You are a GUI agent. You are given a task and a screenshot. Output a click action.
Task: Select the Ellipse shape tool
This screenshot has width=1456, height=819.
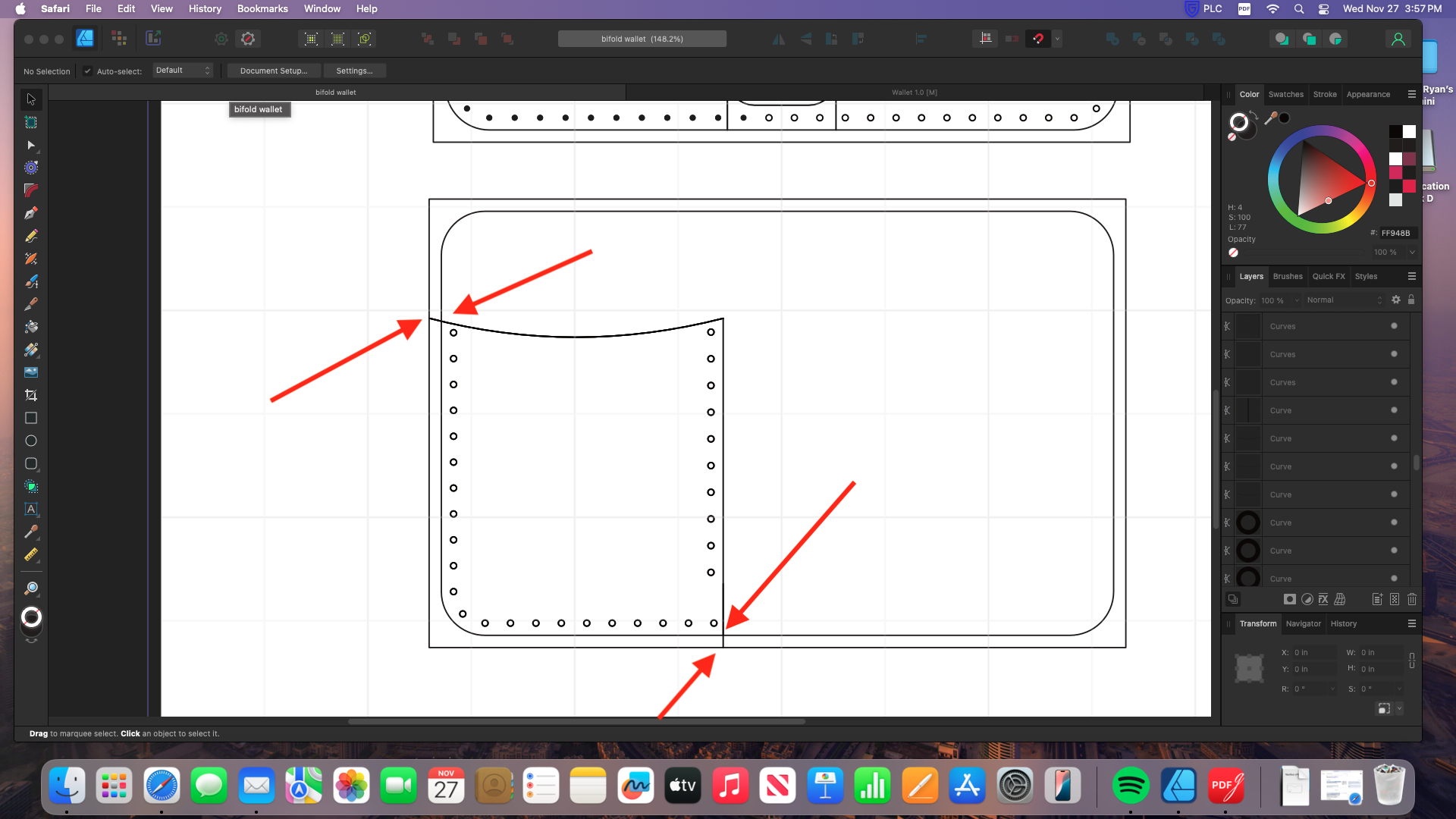[x=31, y=441]
